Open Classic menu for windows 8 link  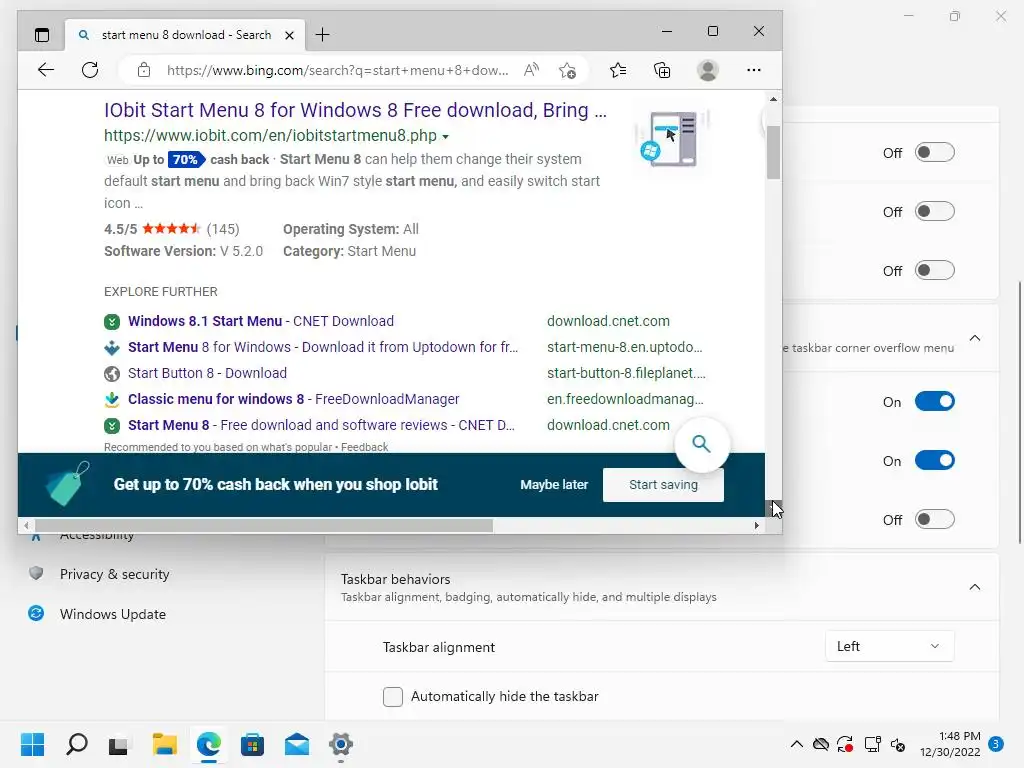293,399
